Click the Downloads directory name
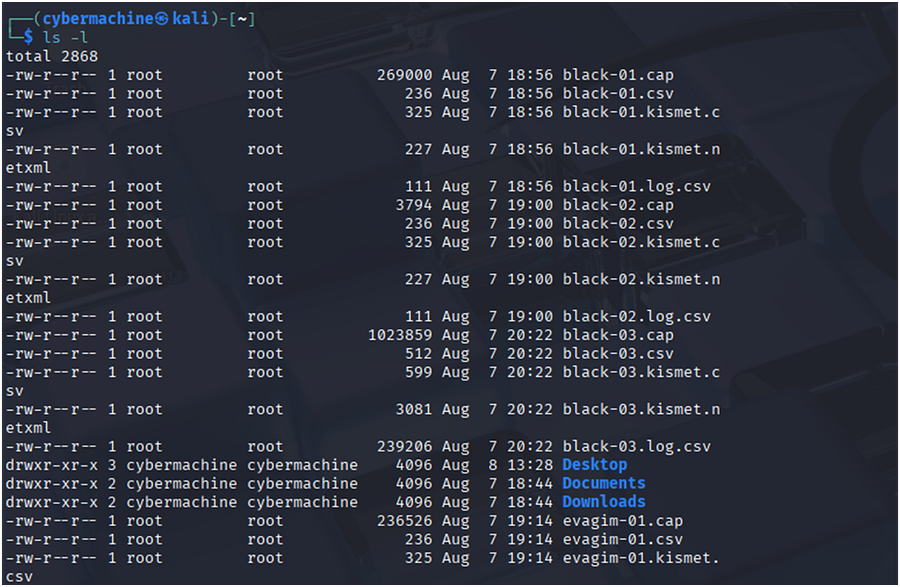The width and height of the screenshot is (900, 587). (603, 502)
